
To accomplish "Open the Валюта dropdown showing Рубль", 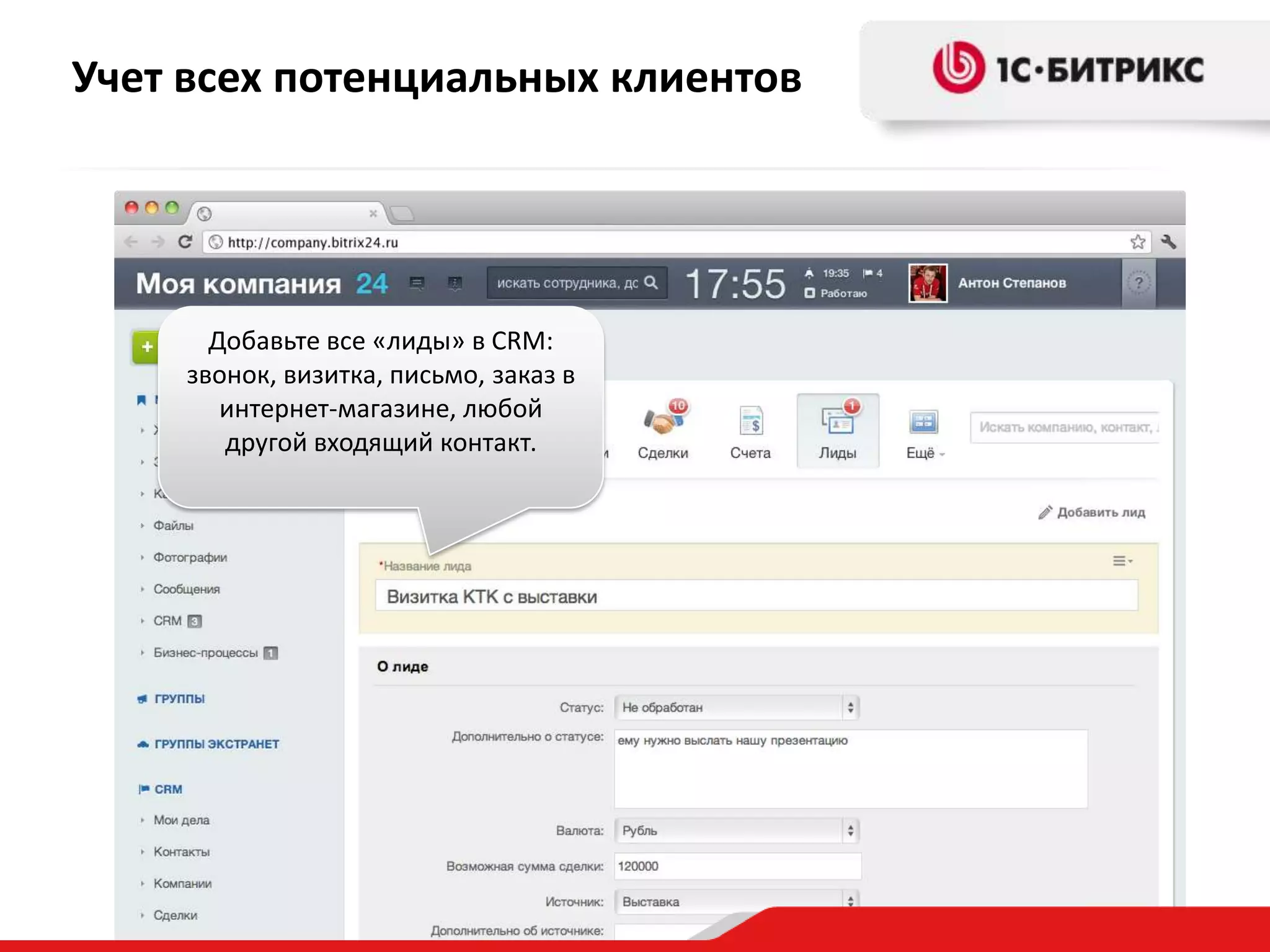I will [x=737, y=831].
